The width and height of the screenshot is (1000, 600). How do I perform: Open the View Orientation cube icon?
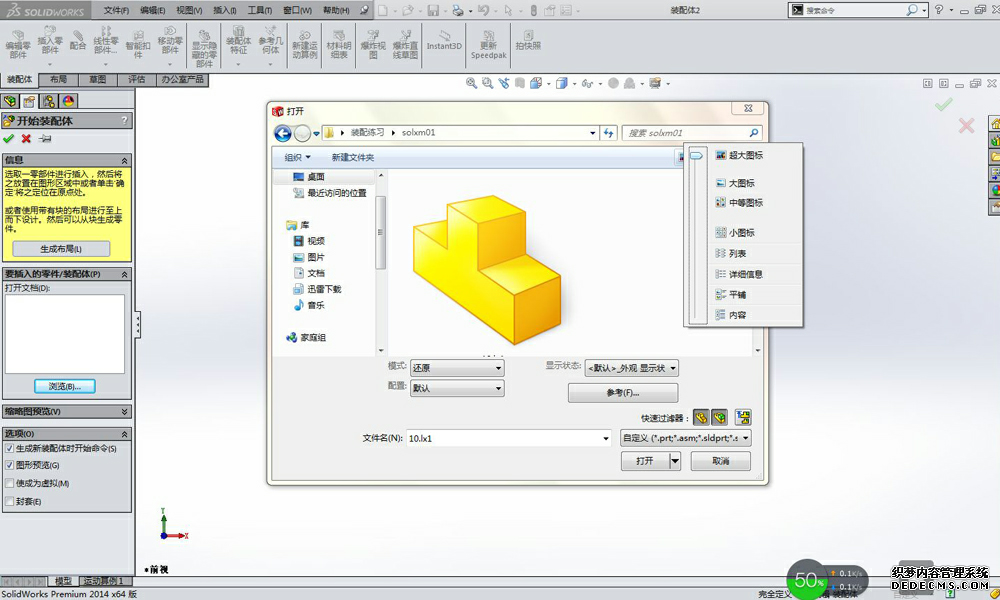(x=536, y=83)
